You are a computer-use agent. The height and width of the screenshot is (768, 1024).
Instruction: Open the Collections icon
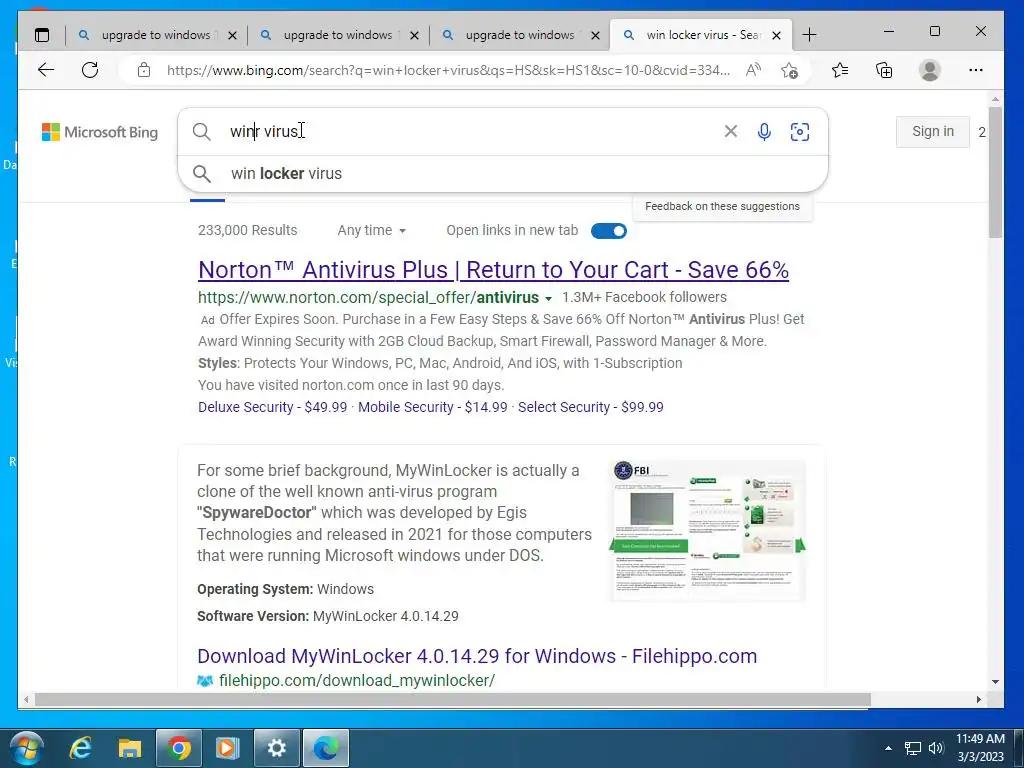[884, 70]
